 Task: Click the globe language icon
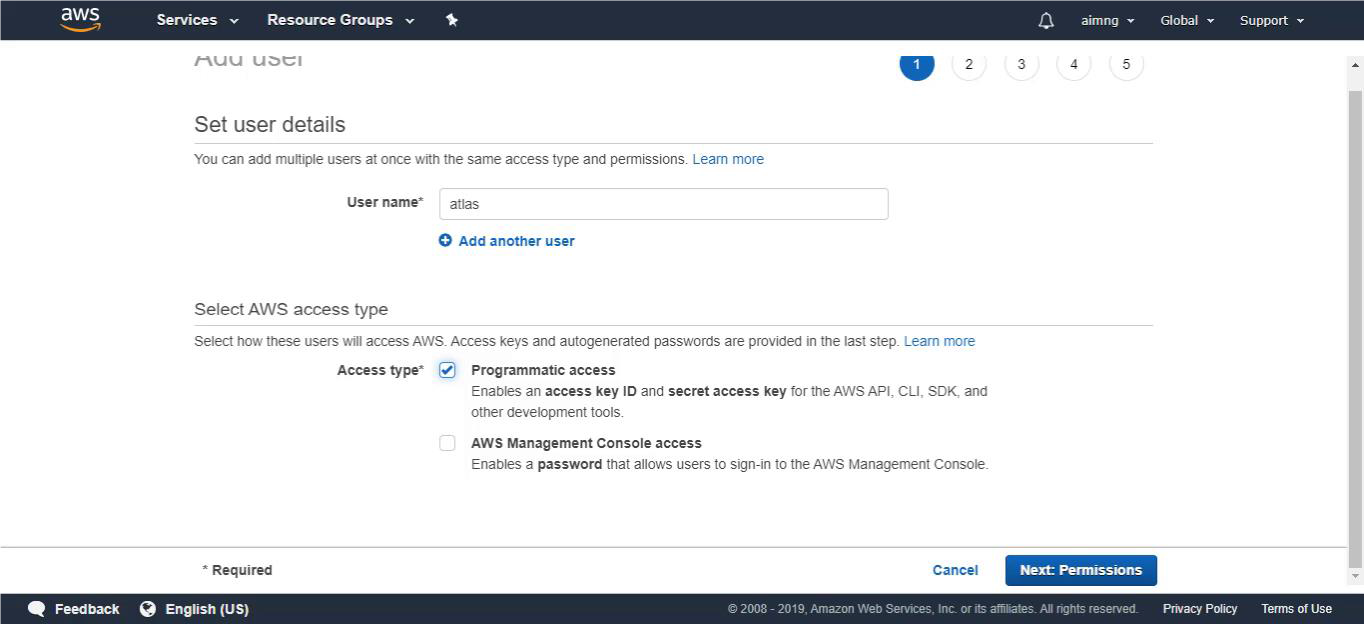tap(148, 609)
